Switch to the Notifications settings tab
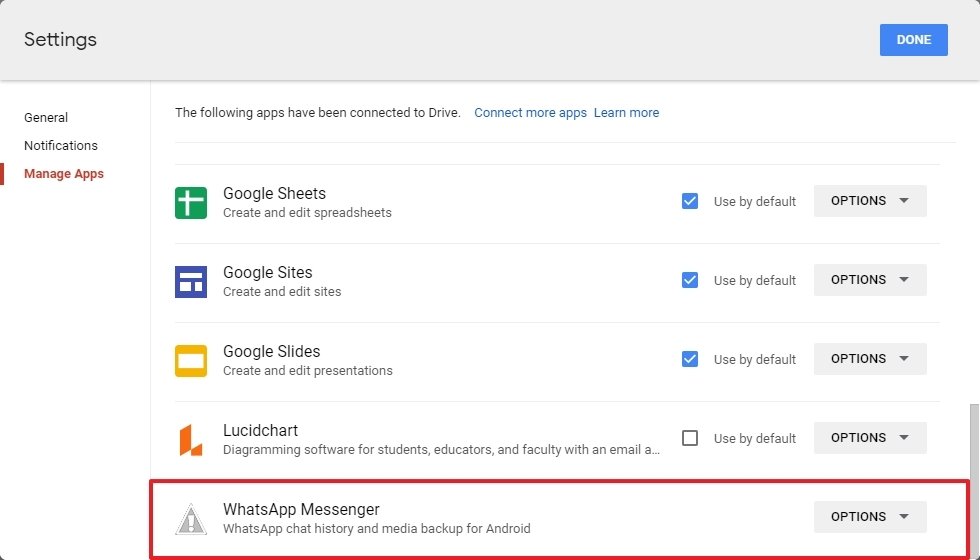Viewport: 980px width, 560px height. [61, 146]
